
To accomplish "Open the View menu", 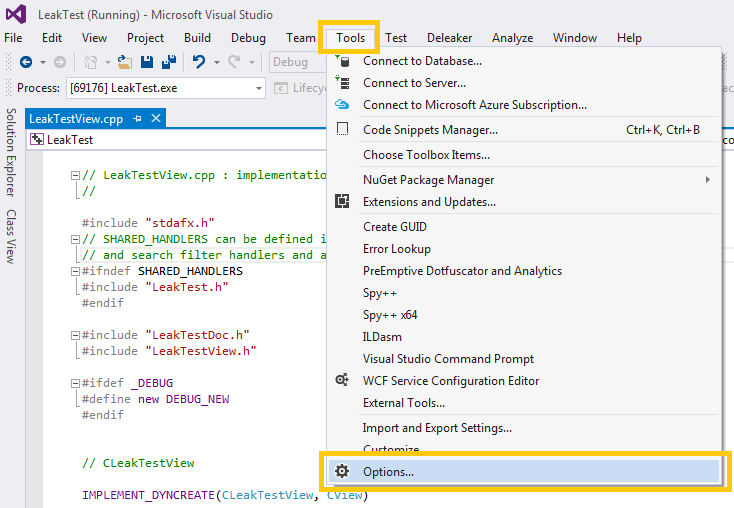I will pos(94,37).
